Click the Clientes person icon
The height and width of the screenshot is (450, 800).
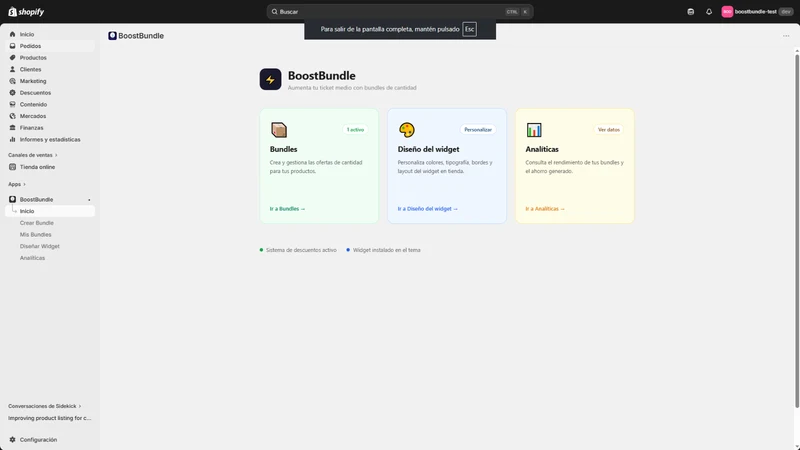12,69
